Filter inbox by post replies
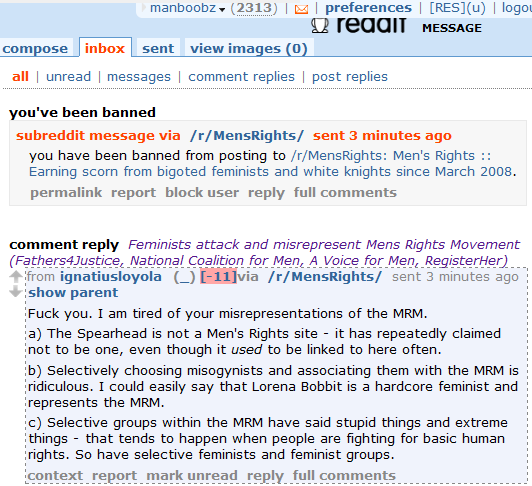 click(350, 77)
